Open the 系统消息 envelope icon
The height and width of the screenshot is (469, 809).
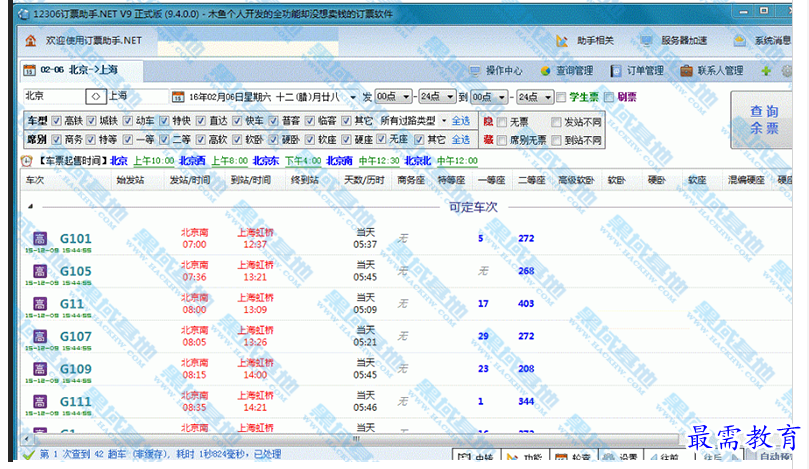point(739,41)
